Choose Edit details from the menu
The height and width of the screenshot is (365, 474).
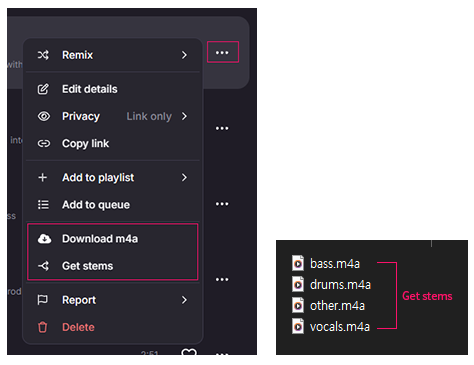[113, 89]
